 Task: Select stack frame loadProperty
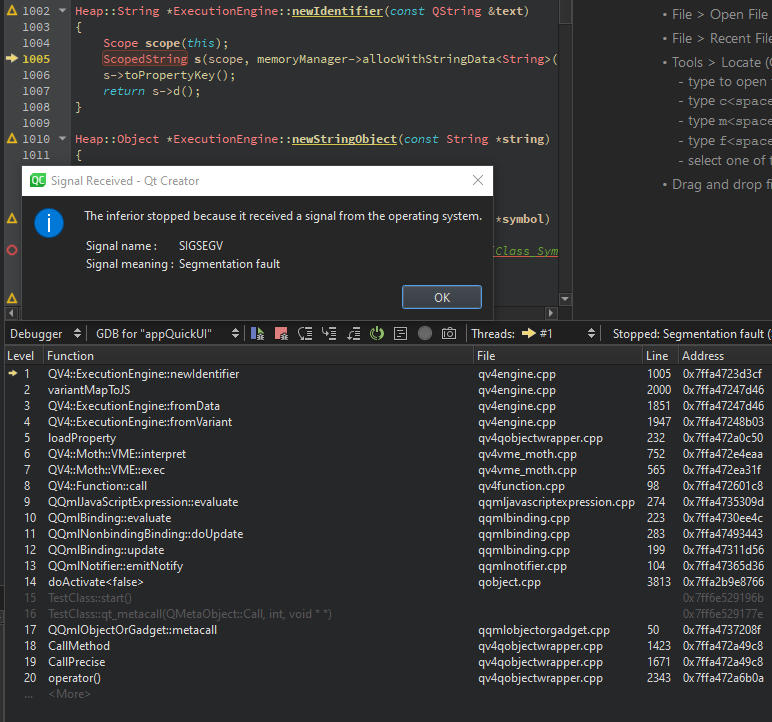pos(389,438)
